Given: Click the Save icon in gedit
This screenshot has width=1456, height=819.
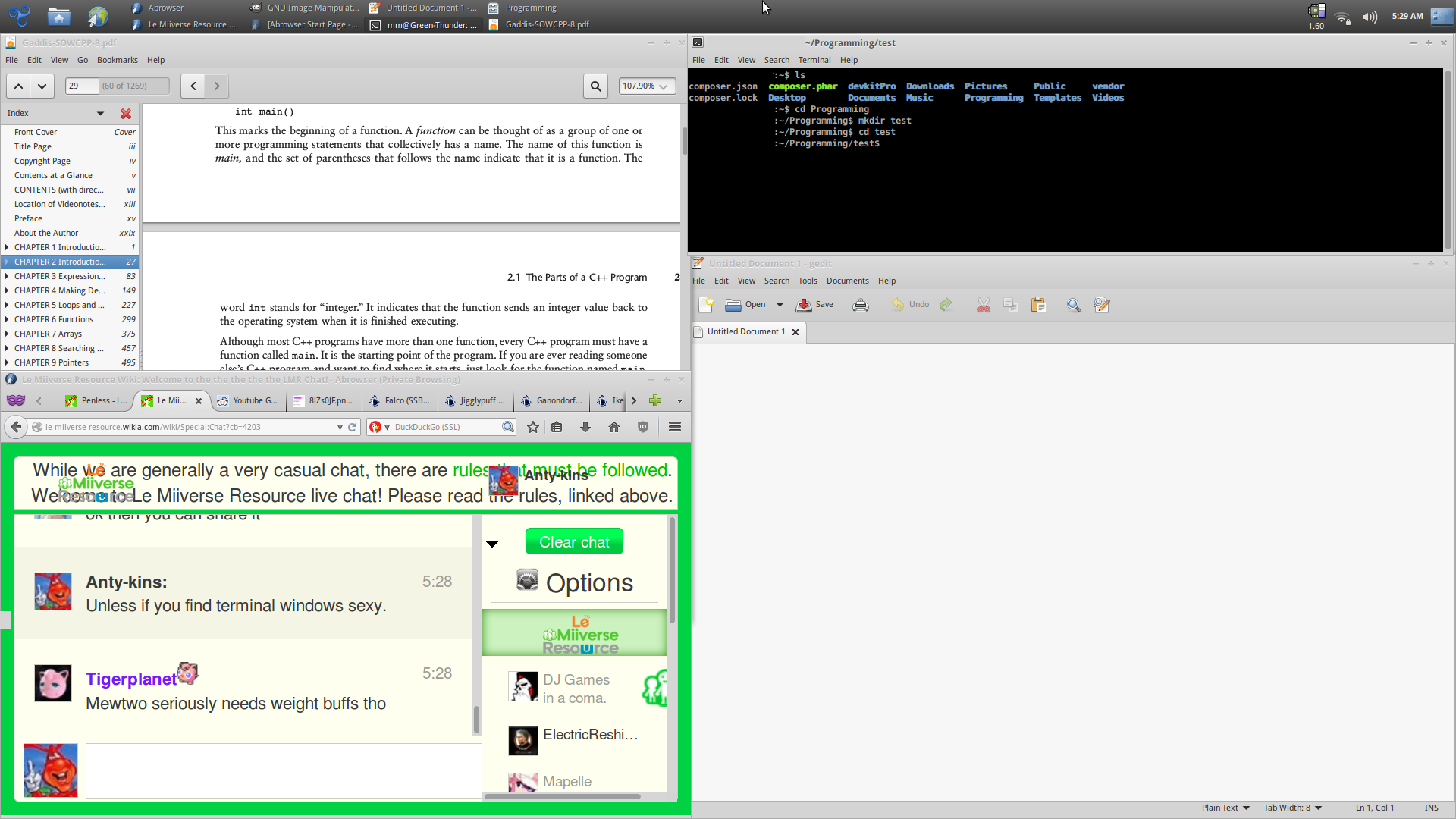Looking at the screenshot, I should [x=804, y=305].
